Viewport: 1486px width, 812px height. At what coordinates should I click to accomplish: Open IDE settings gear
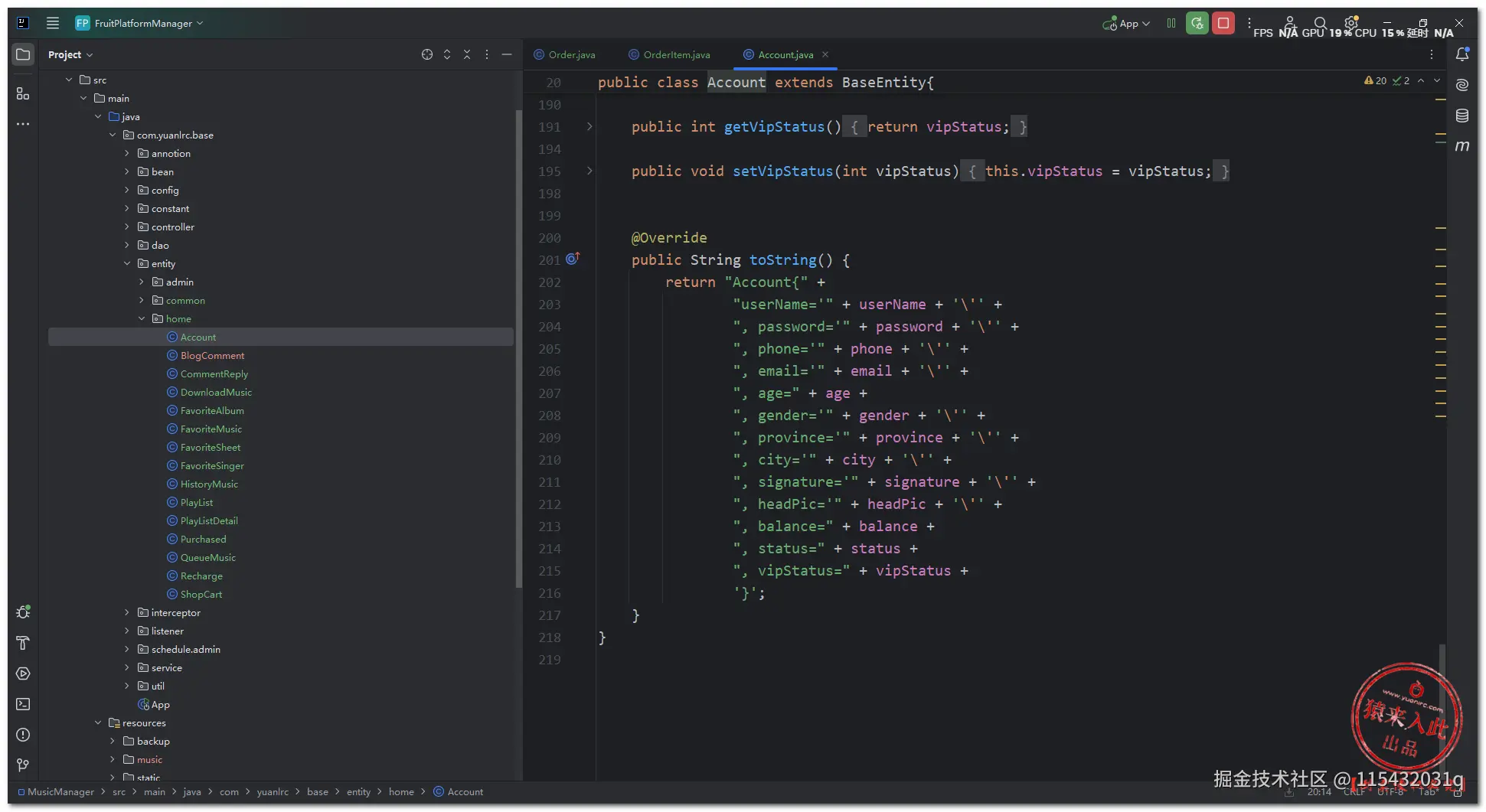[1352, 22]
